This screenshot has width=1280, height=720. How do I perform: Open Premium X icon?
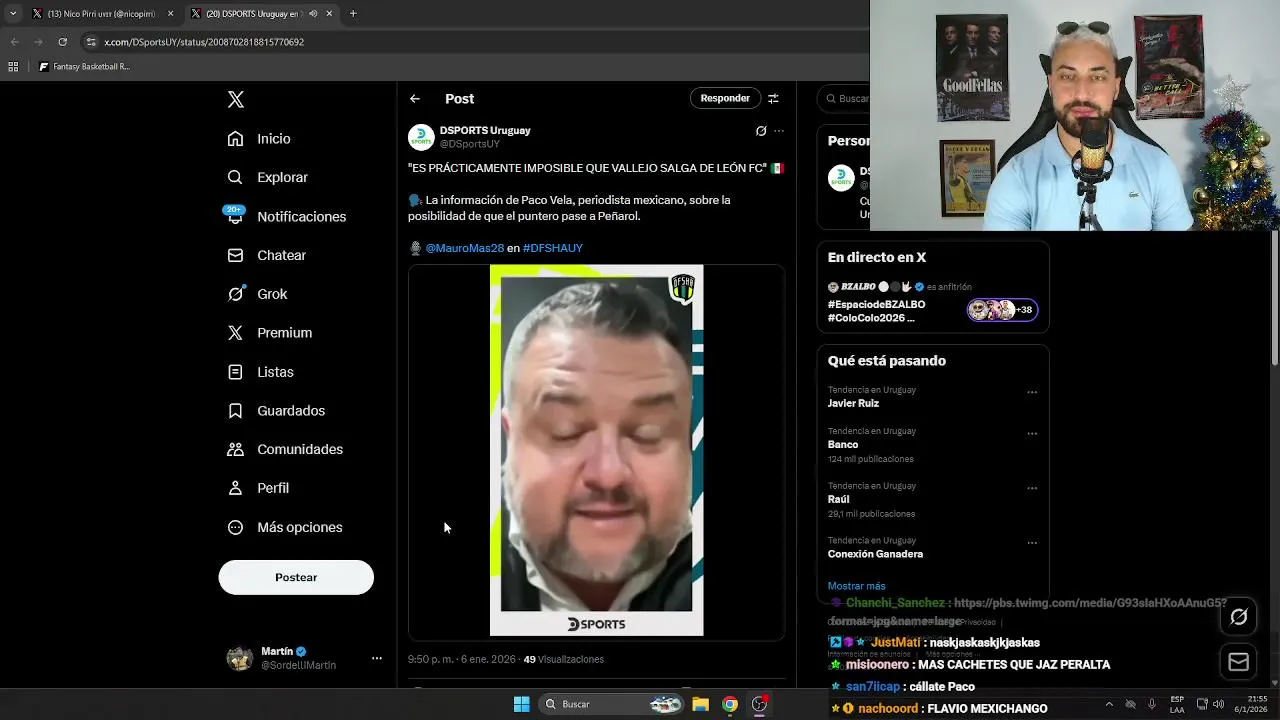pyautogui.click(x=235, y=333)
